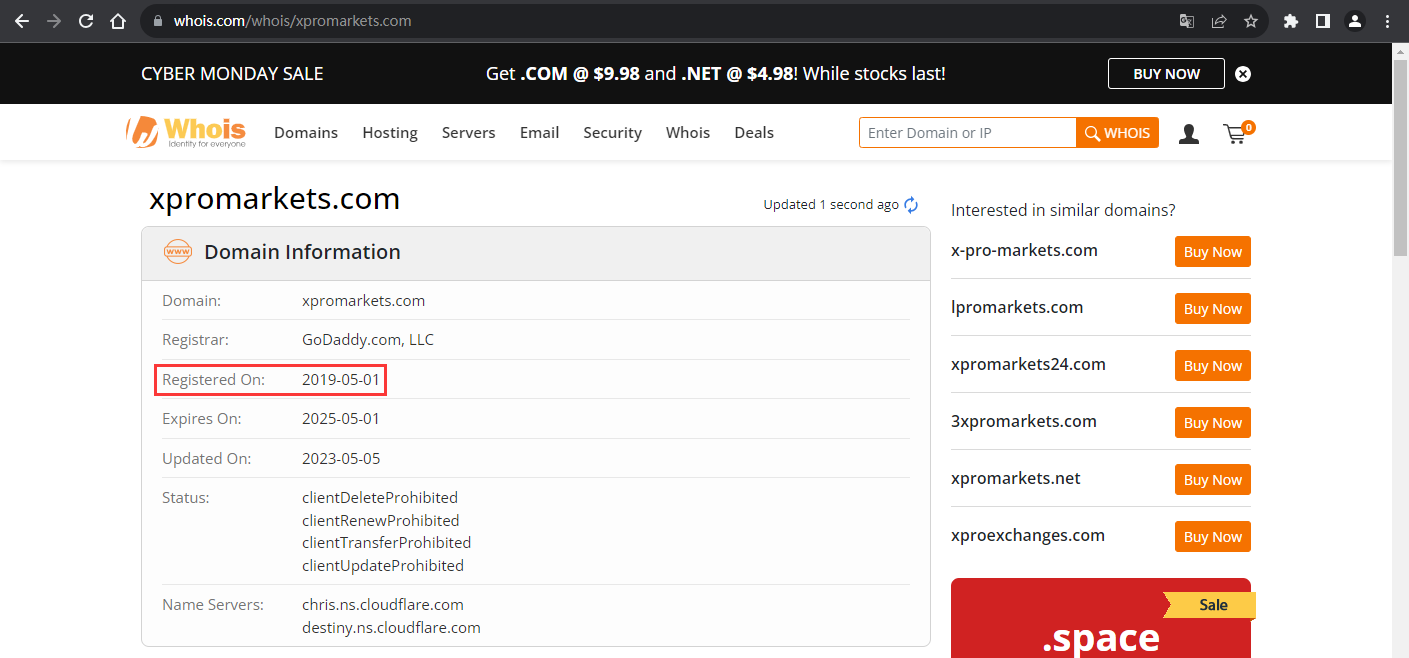Refresh the whois record with the blue arrows
The width and height of the screenshot is (1409, 658).
[x=911, y=205]
